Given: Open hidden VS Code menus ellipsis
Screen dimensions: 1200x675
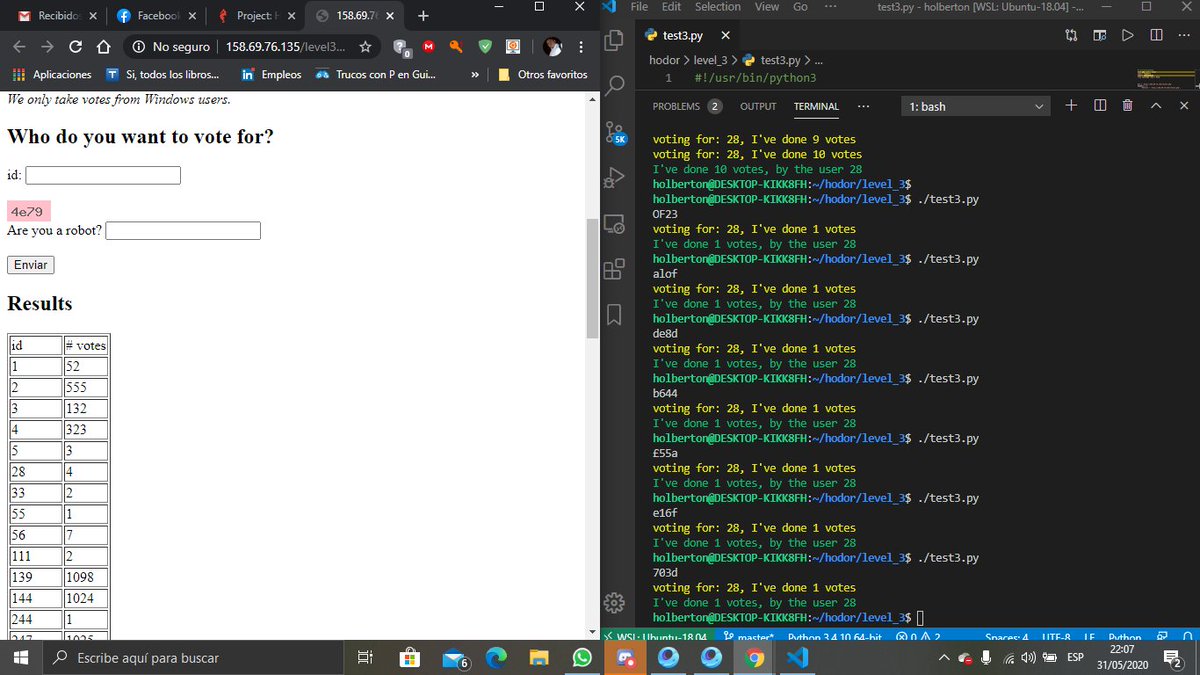Looking at the screenshot, I should pyautogui.click(x=831, y=7).
